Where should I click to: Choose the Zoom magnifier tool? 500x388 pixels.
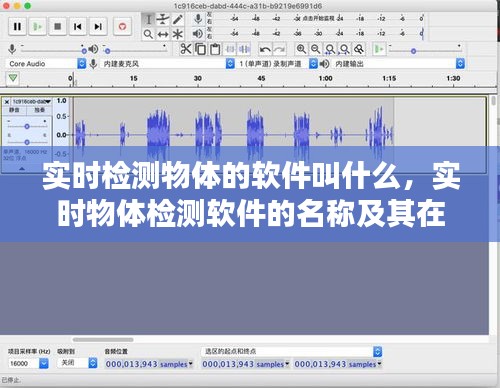148,34
